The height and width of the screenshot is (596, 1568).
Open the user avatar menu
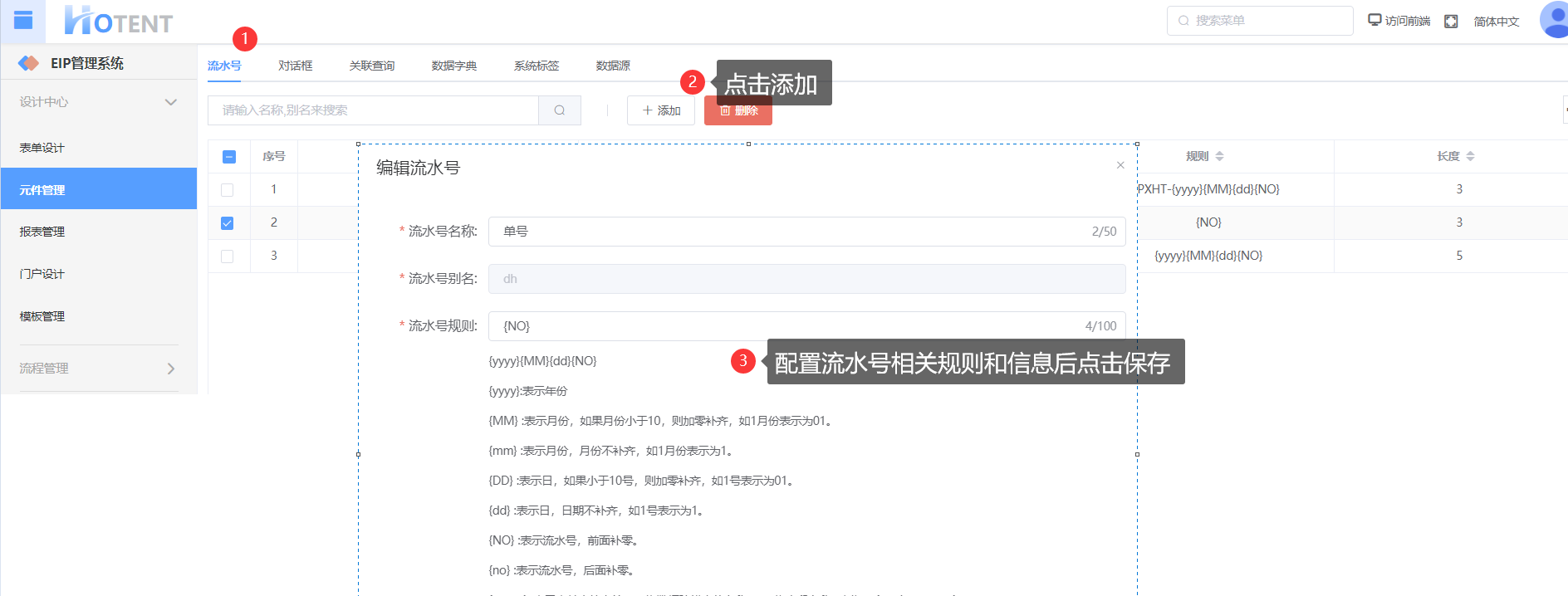point(1553,20)
